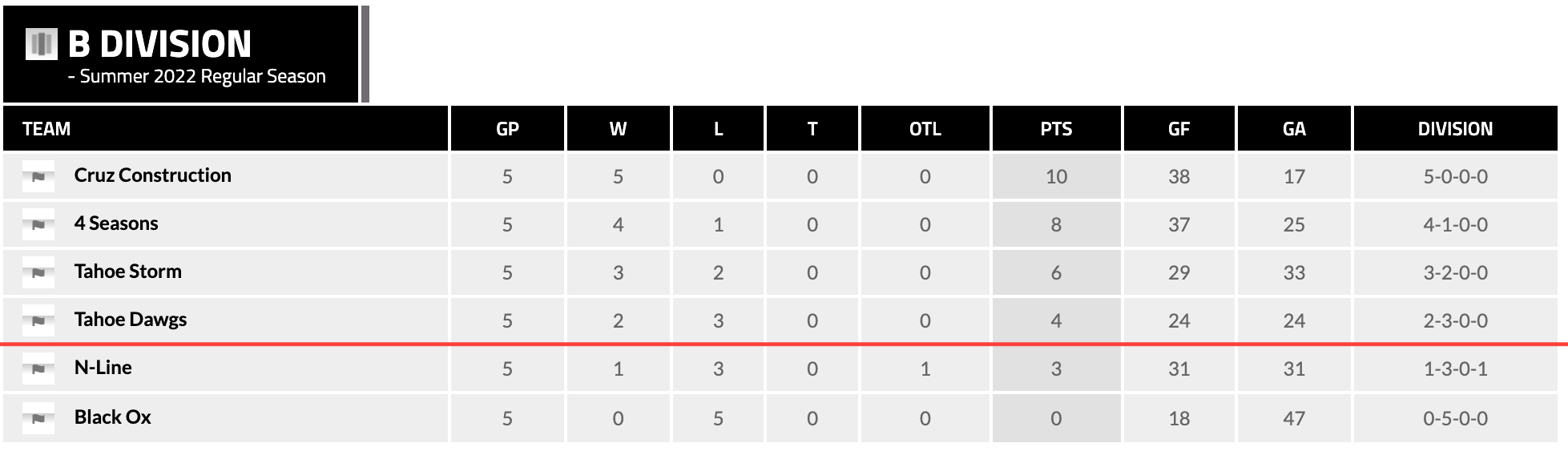Screen dimensions: 1568x455
Task: Sort table by the GP column header
Action: click(x=507, y=129)
